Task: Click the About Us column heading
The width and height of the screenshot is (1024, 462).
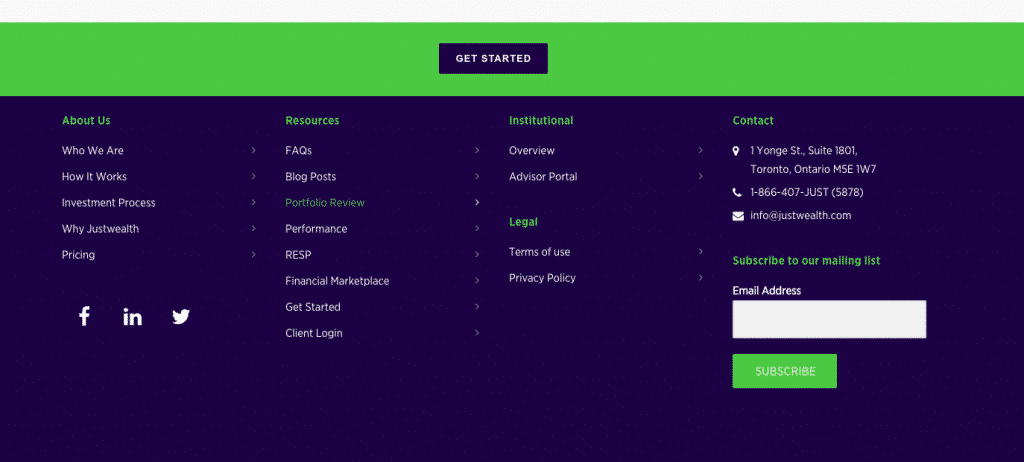Action: [x=86, y=121]
